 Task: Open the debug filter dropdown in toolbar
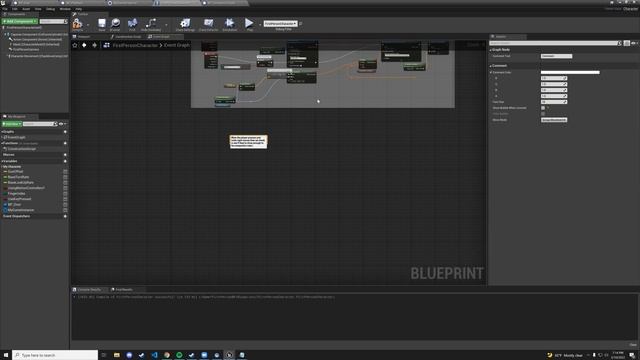point(280,24)
